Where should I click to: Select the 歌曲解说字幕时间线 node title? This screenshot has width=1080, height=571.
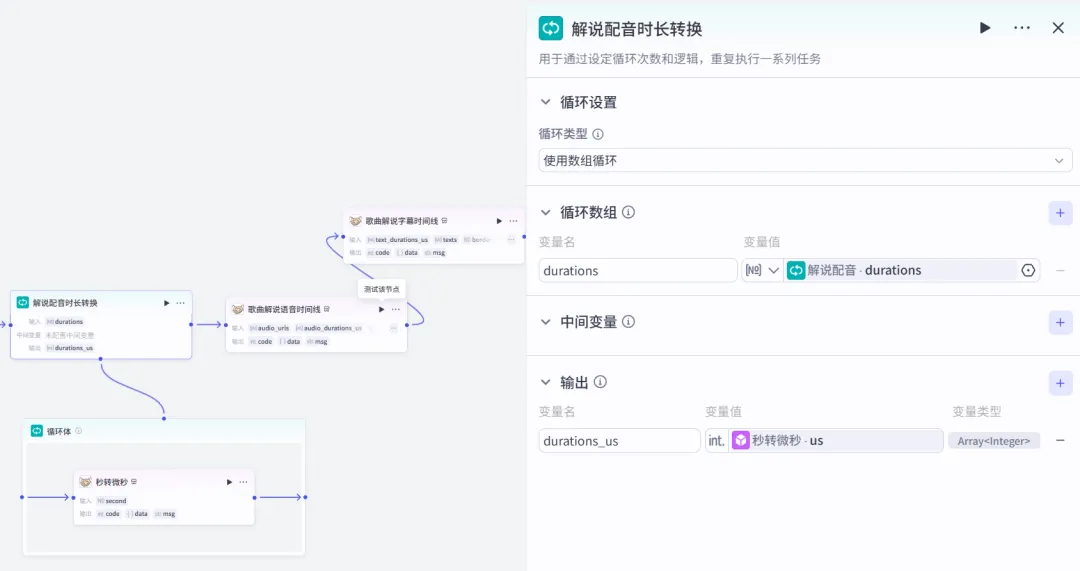(402, 221)
